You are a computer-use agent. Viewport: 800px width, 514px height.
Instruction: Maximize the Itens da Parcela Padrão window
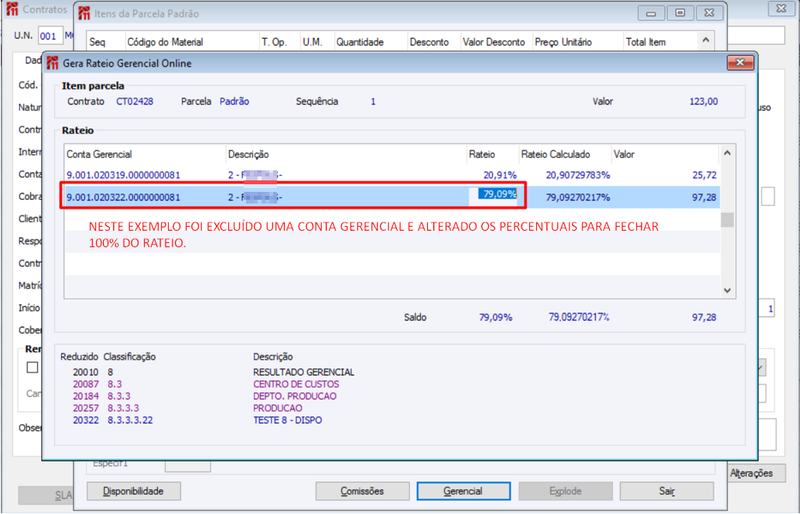coord(680,13)
